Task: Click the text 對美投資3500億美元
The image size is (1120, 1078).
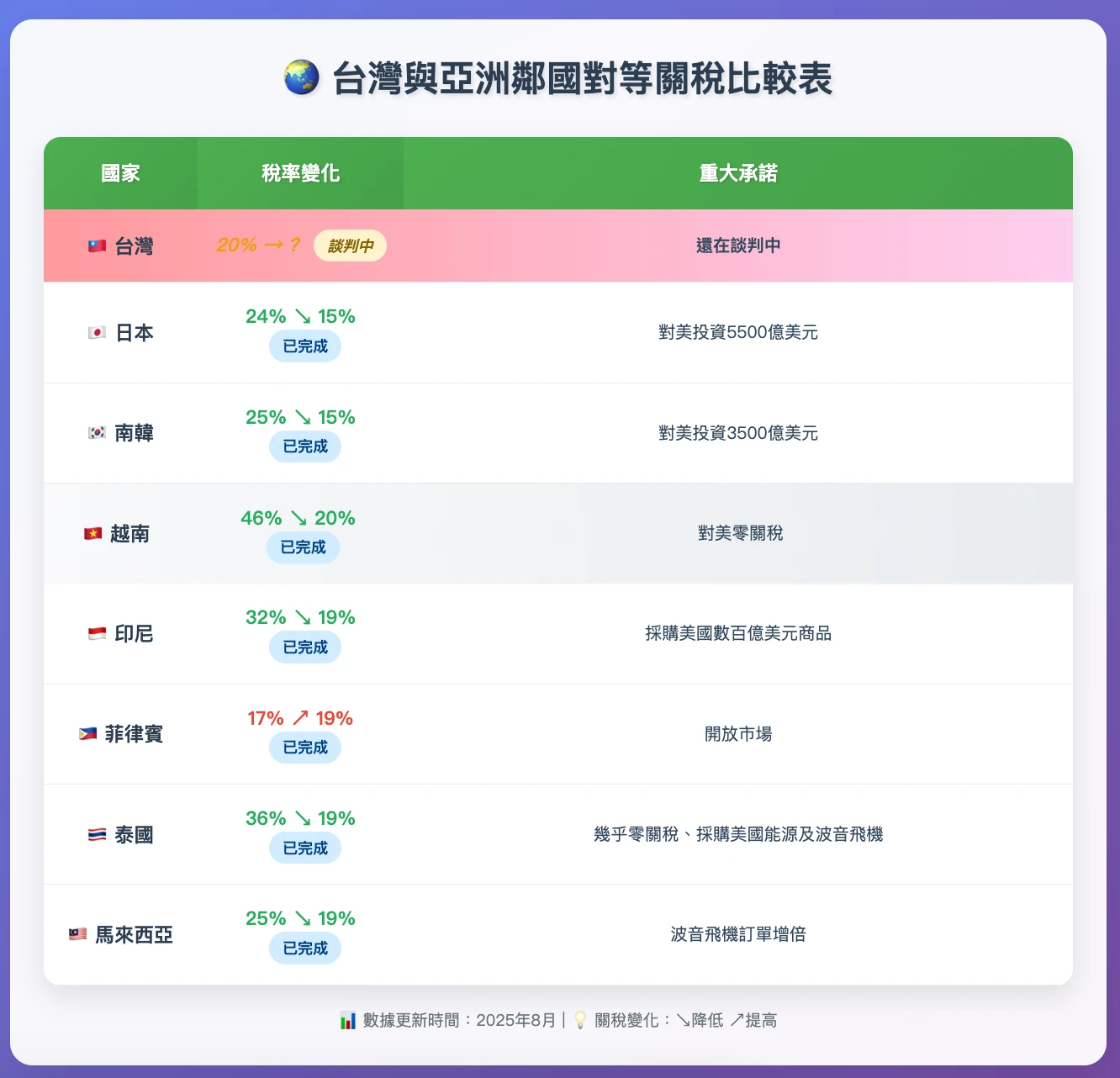Action: pos(738,433)
